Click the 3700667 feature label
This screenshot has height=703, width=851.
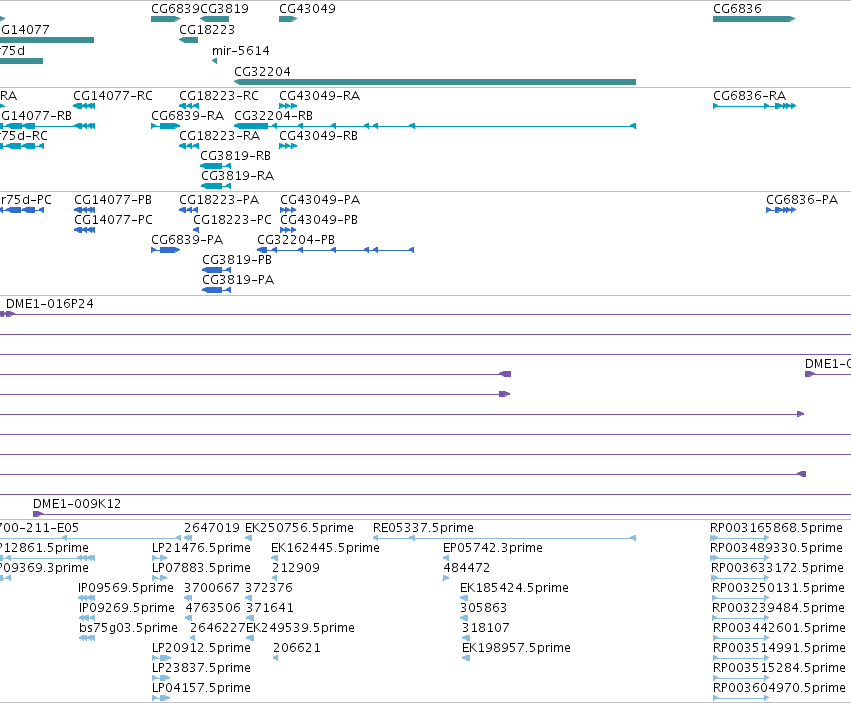click(x=212, y=588)
